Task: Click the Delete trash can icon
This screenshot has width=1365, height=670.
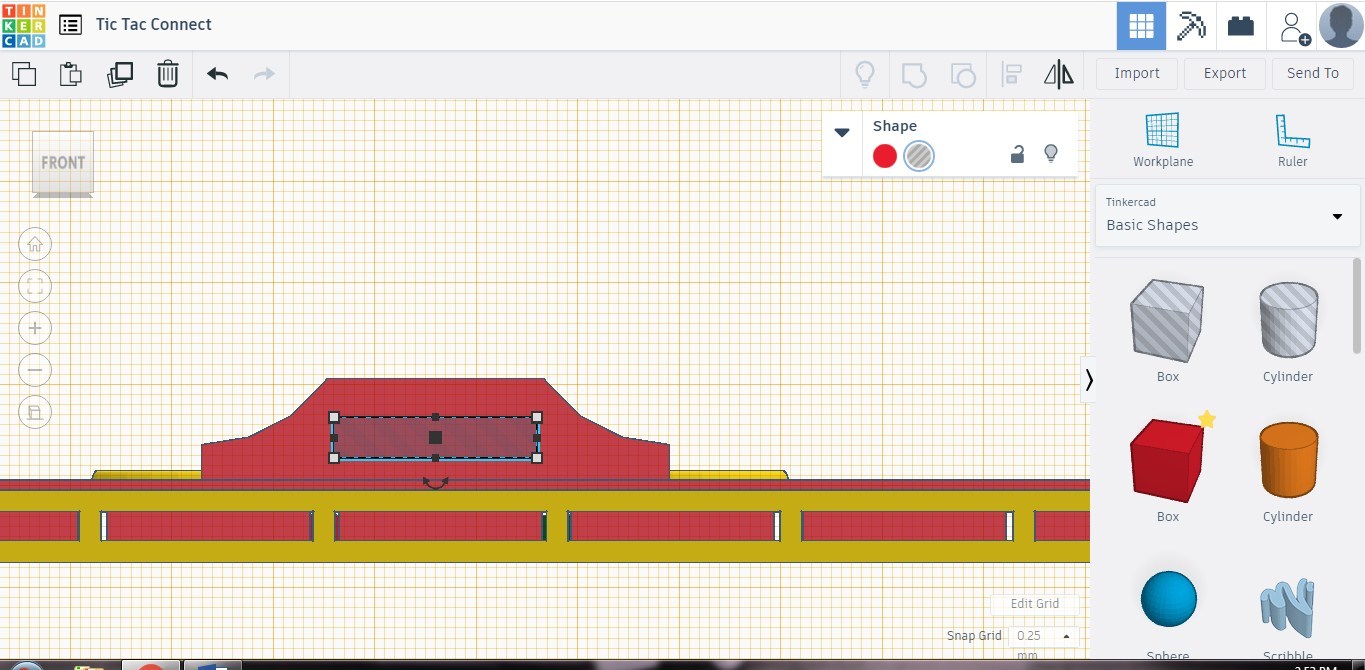Action: (x=168, y=73)
